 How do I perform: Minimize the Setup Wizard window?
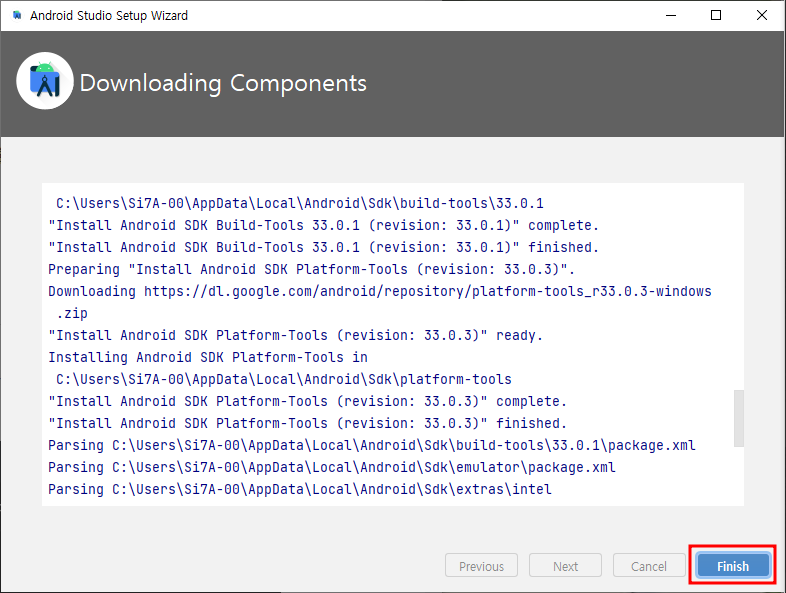pos(671,15)
